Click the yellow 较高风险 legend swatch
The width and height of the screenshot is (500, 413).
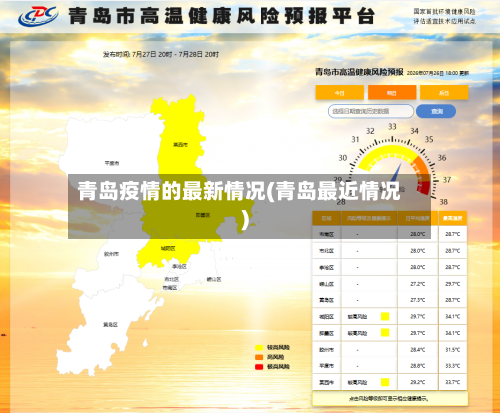point(259,348)
